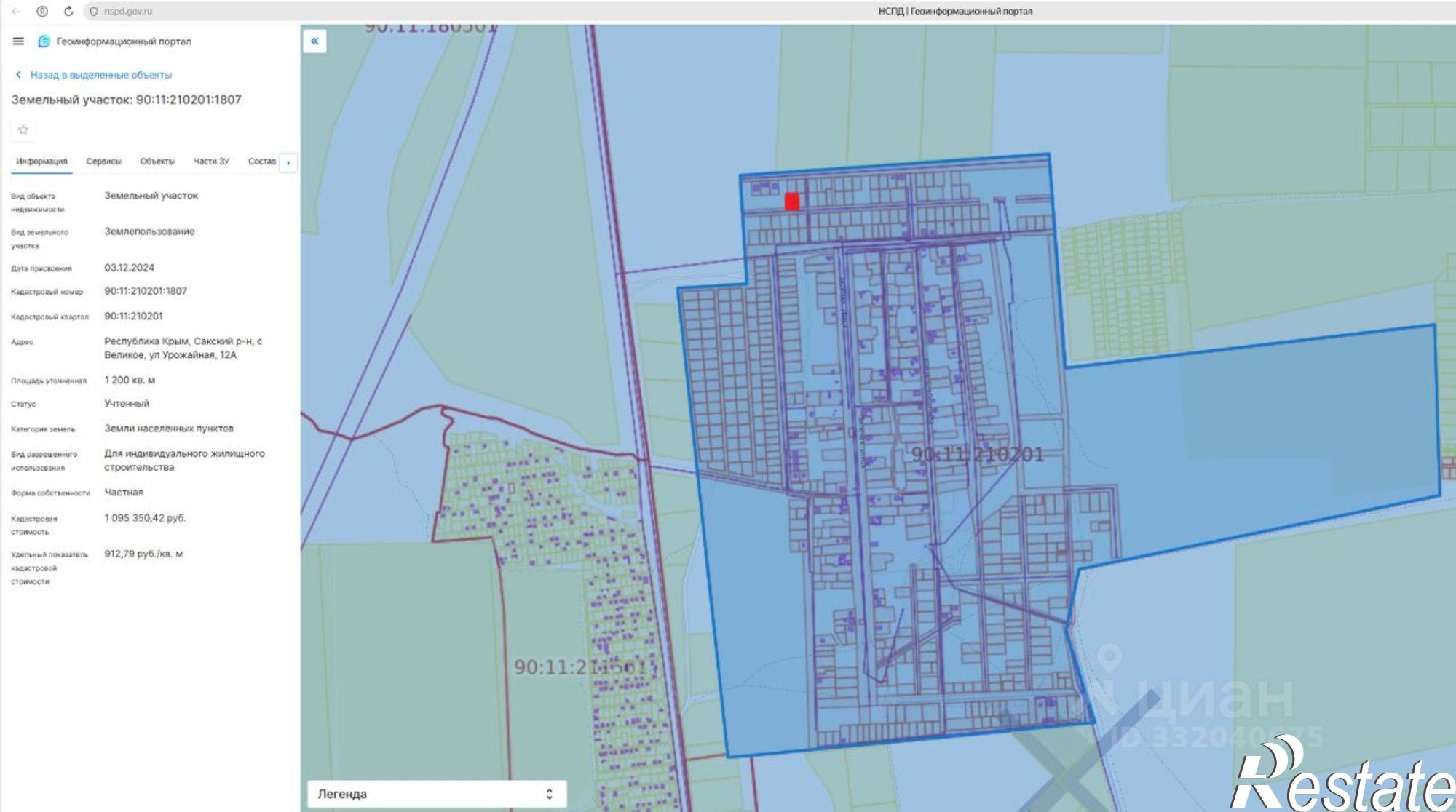This screenshot has width=1456, height=812.
Task: Open the Состав tab
Action: [x=262, y=162]
